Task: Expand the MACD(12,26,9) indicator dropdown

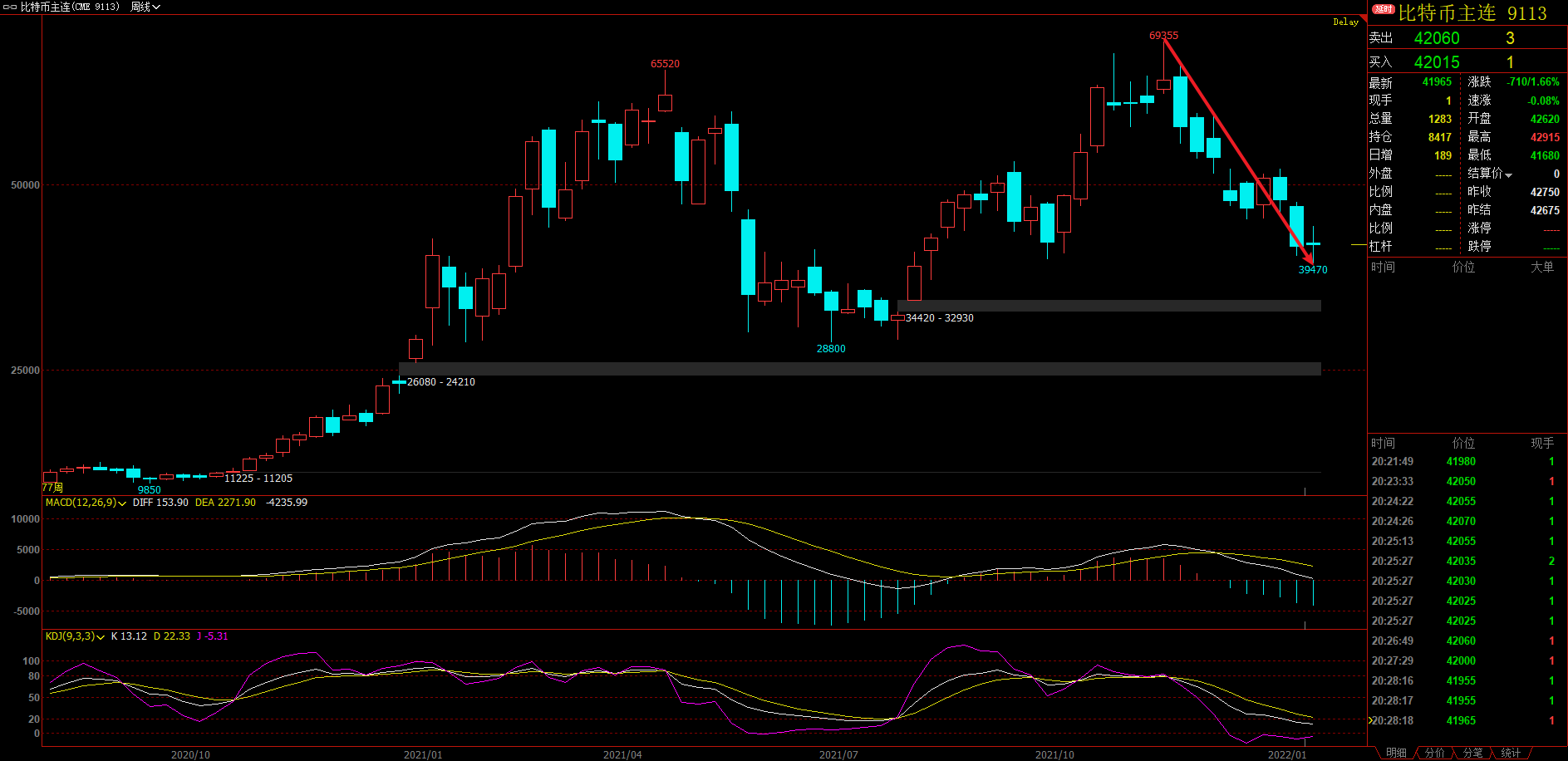Action: tap(122, 503)
